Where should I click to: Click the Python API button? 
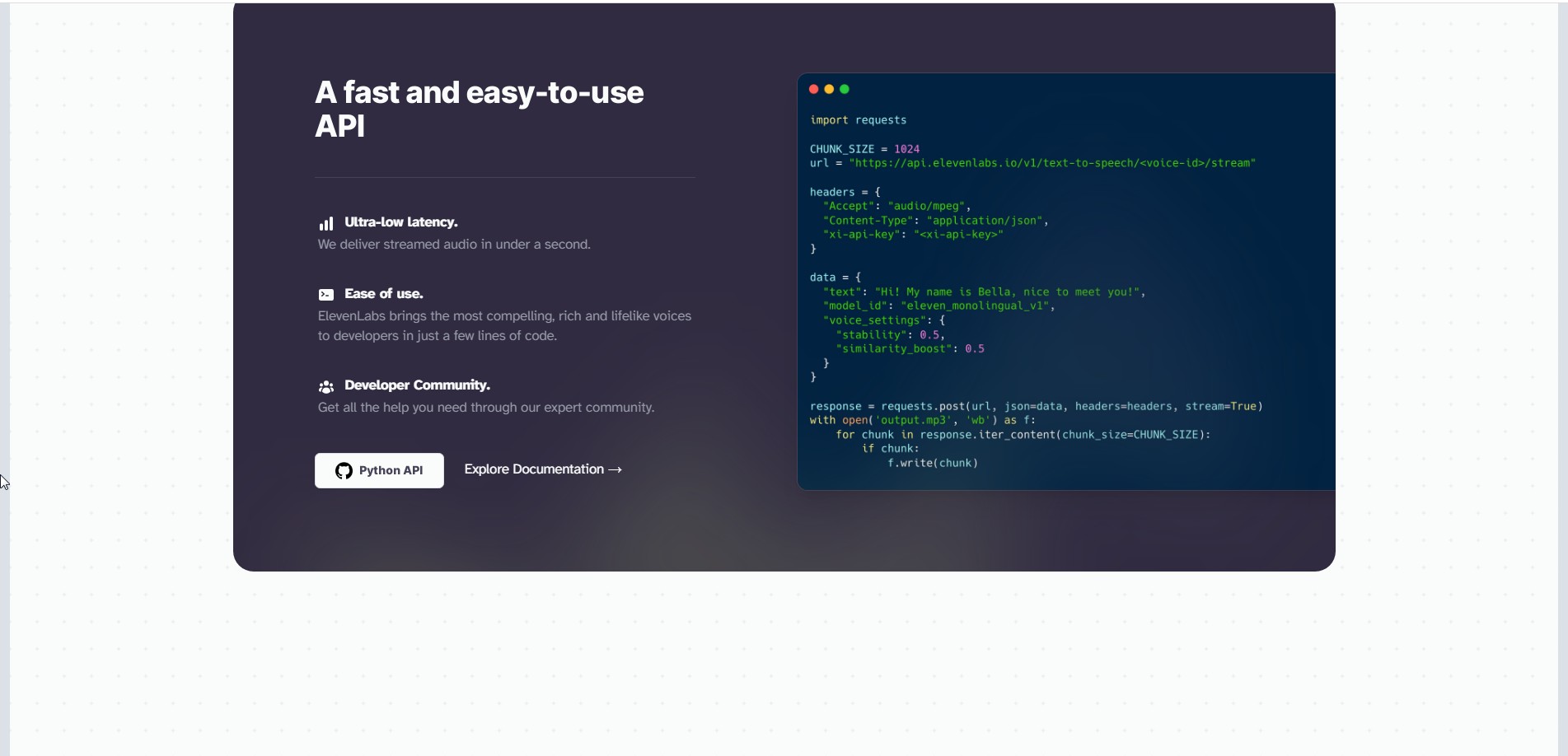[379, 470]
